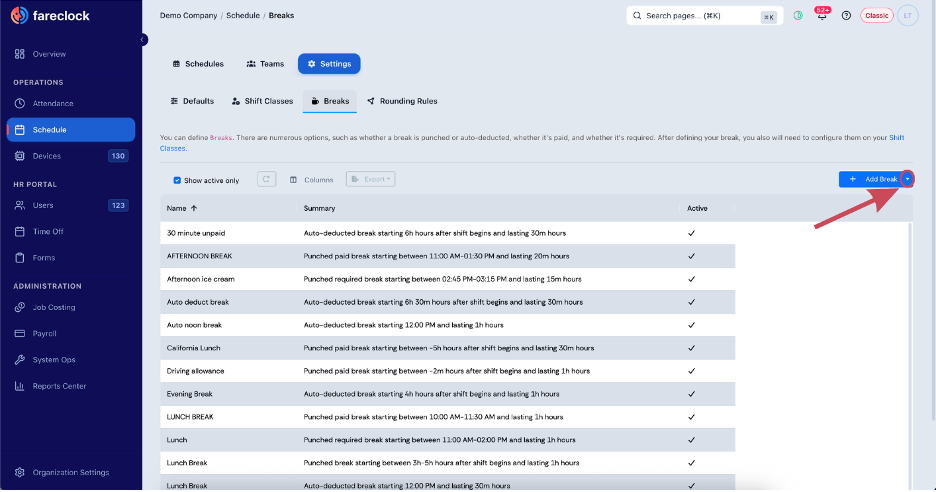
Task: Open Columns chooser in toolbar
Action: (312, 180)
